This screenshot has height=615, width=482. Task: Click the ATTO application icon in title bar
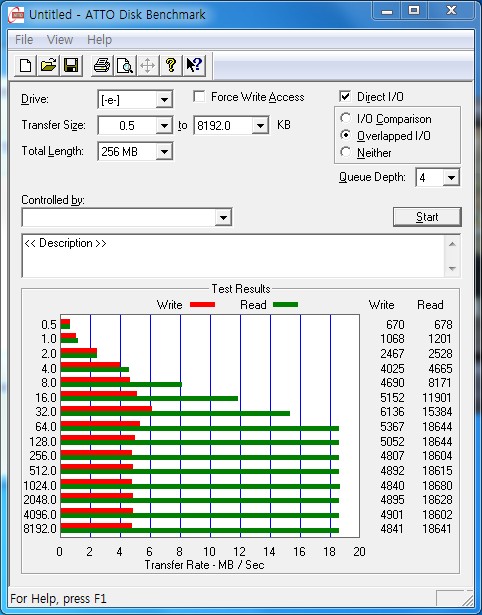click(16, 15)
